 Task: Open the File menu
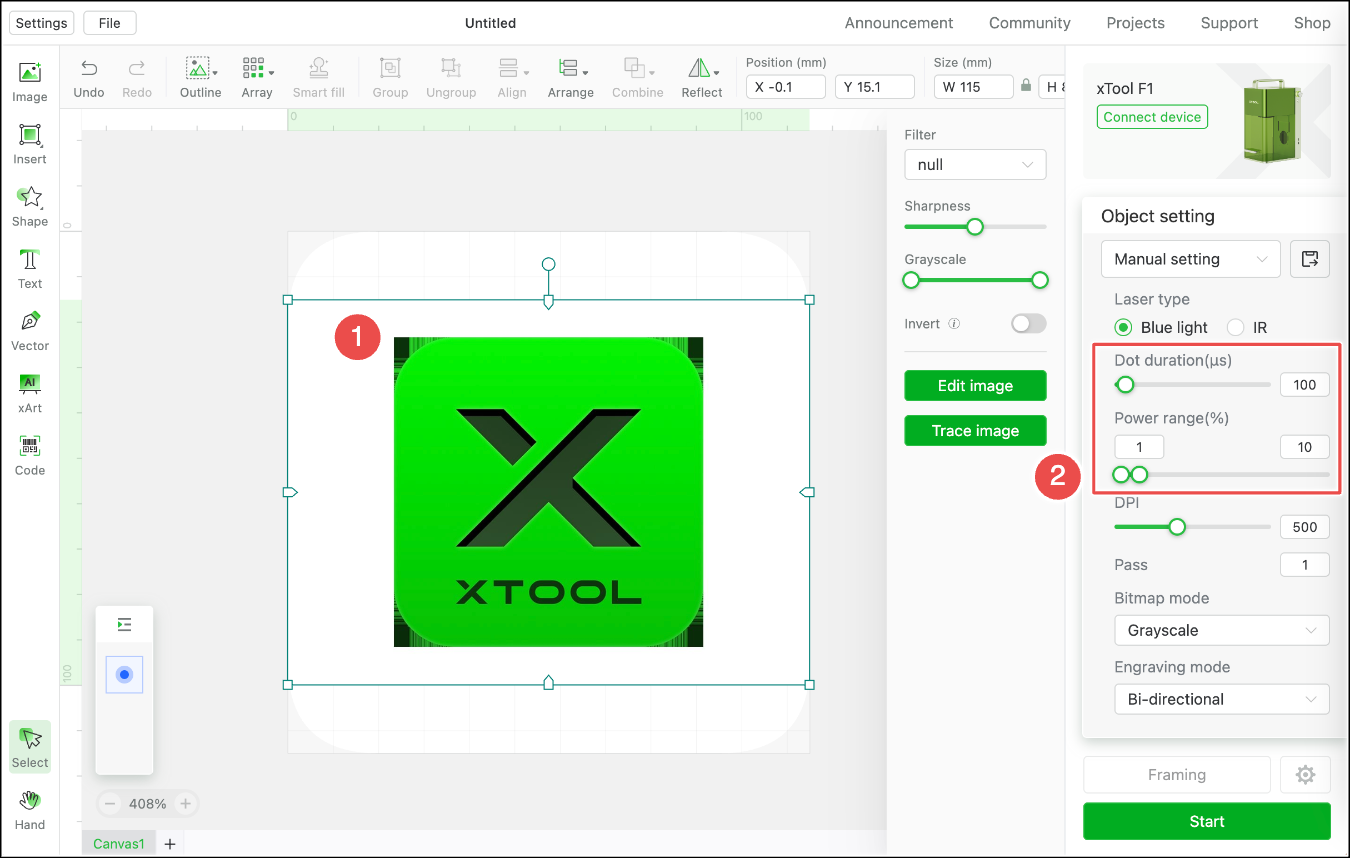[110, 23]
